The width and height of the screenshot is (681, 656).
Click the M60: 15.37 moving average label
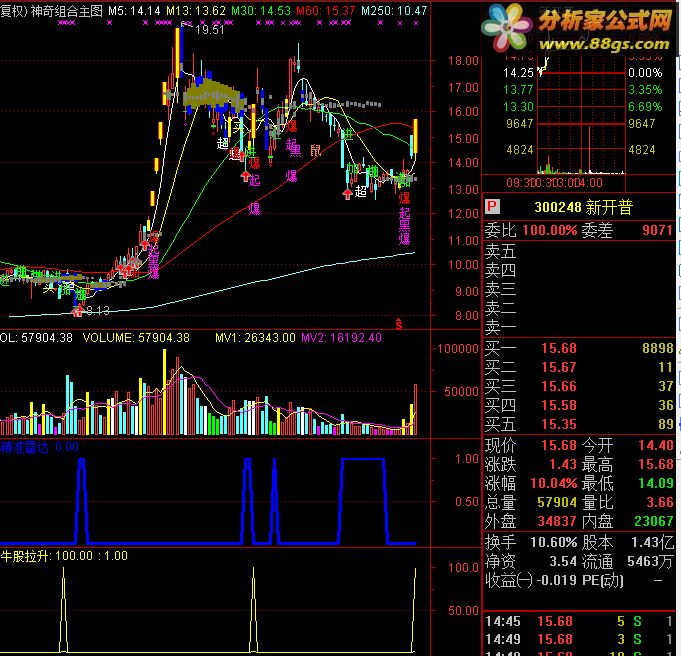coord(325,11)
